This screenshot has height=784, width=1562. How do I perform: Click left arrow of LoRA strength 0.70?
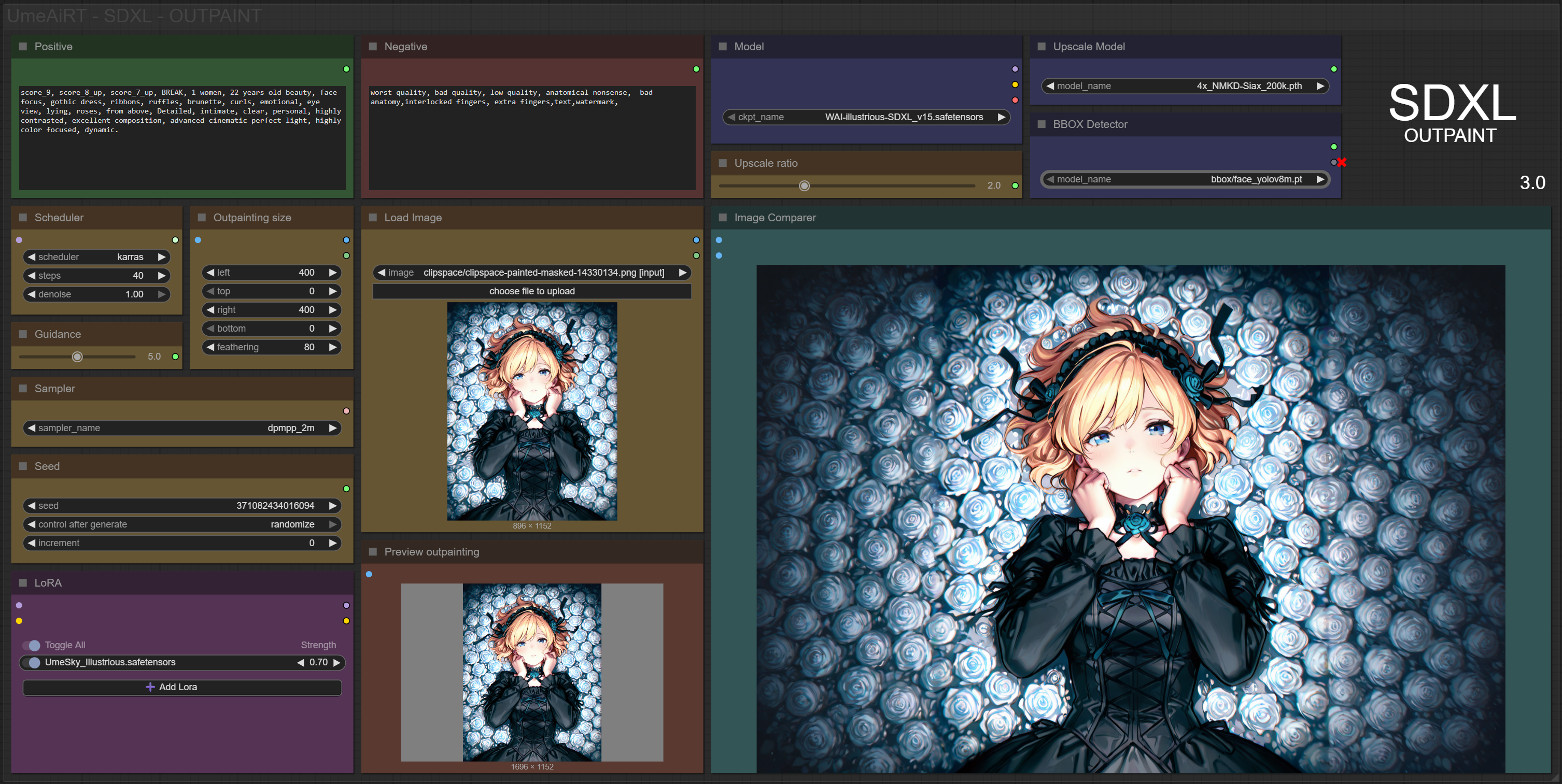point(301,662)
